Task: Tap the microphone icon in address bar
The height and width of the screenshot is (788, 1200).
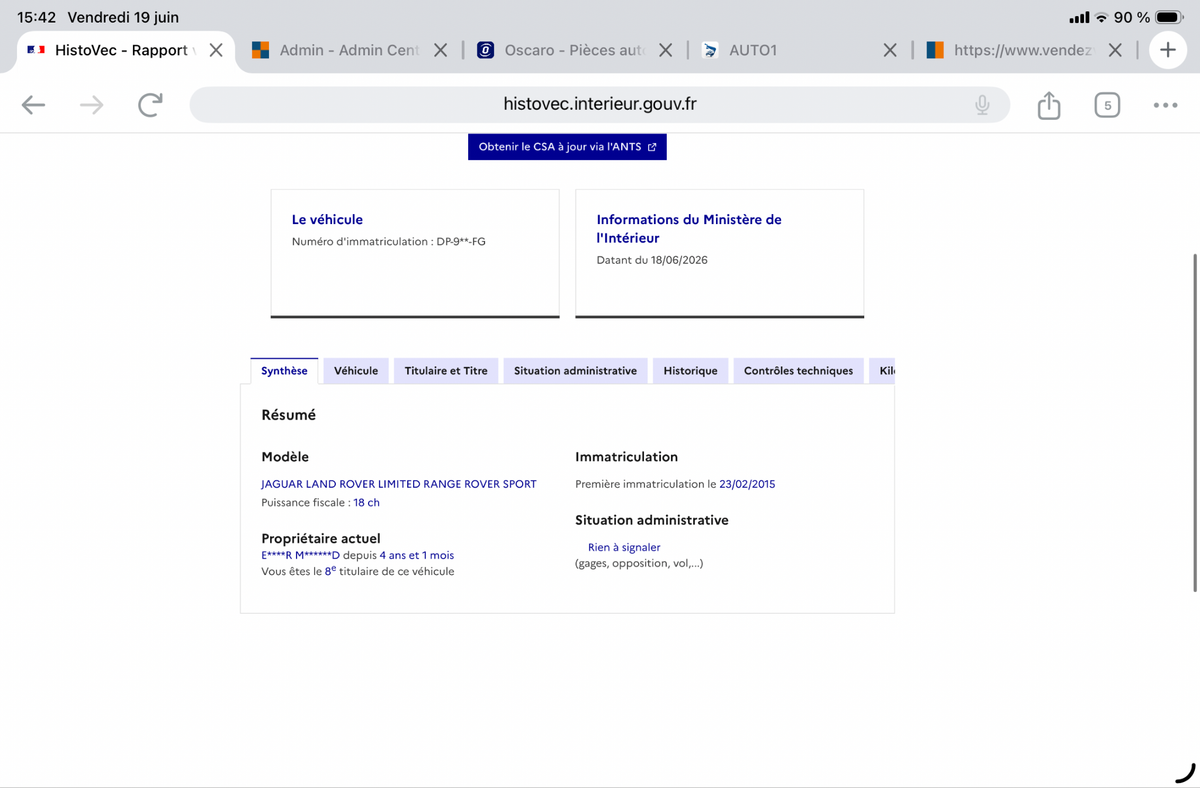Action: click(x=983, y=105)
